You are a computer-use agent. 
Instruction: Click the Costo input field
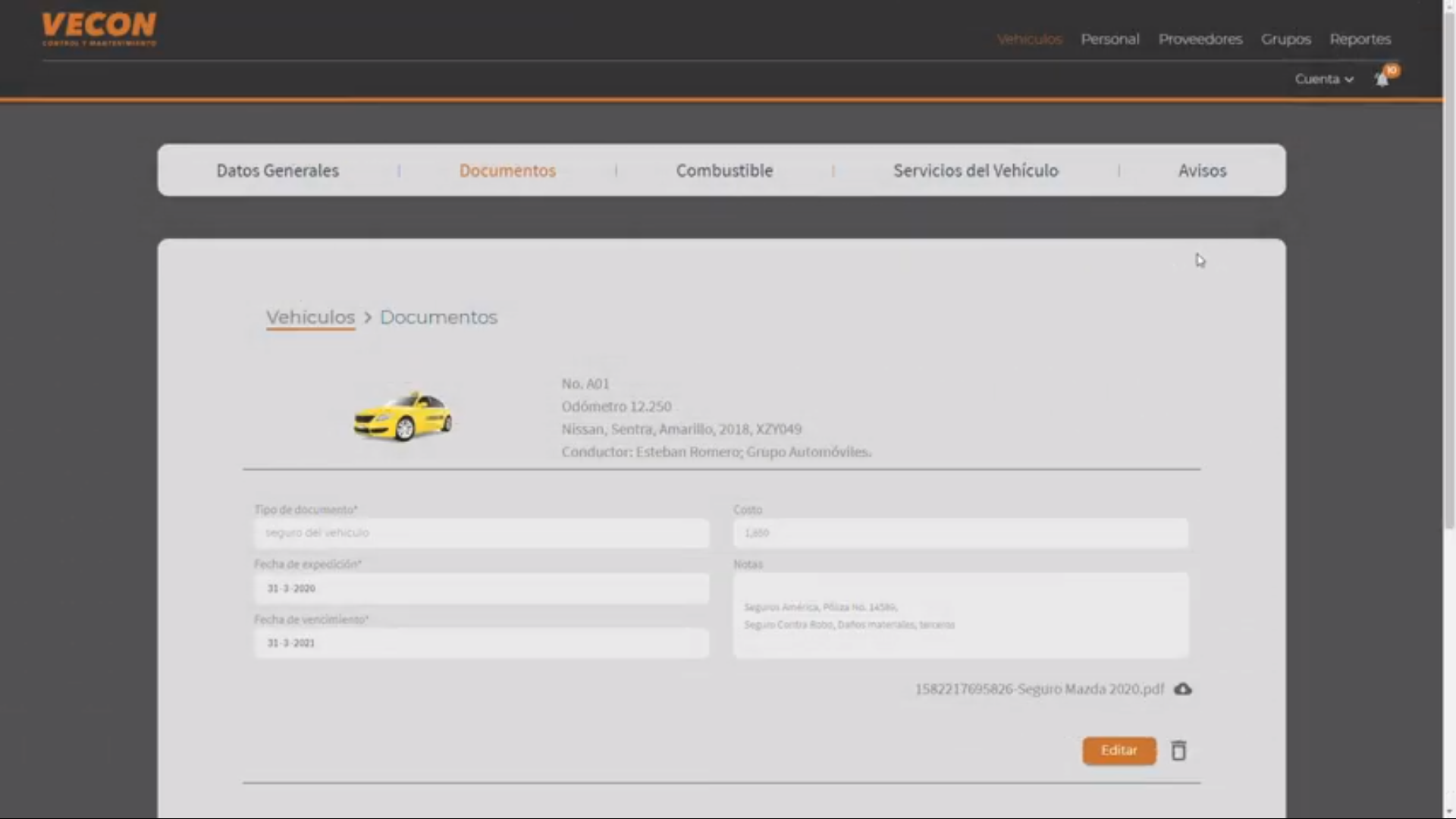click(x=960, y=533)
